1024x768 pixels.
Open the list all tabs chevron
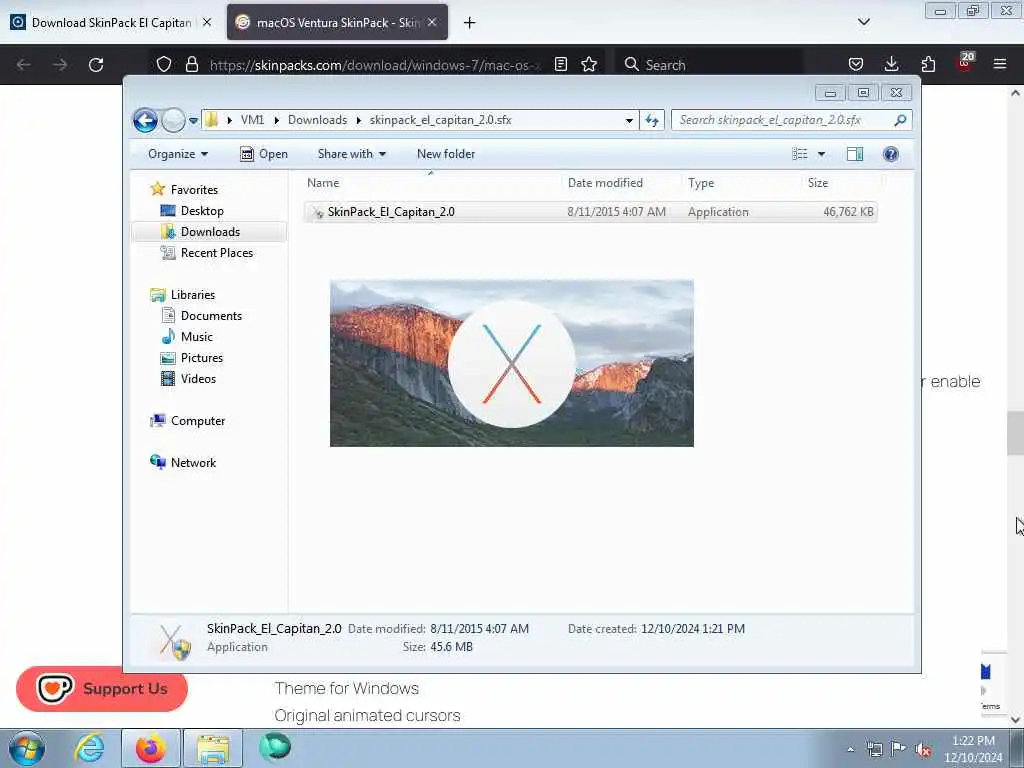(x=863, y=22)
